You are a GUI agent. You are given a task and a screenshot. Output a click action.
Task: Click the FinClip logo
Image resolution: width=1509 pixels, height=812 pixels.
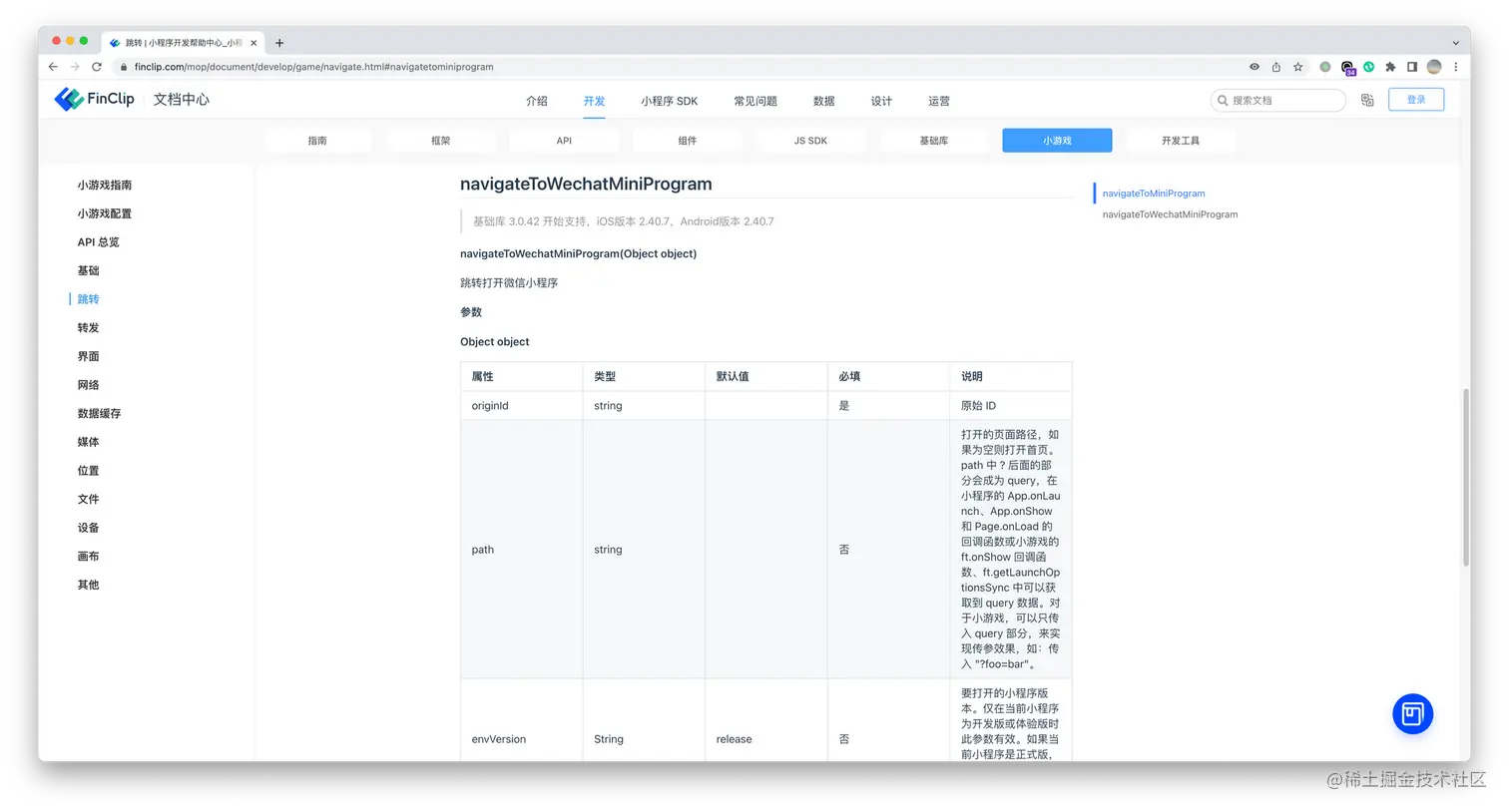click(95, 99)
